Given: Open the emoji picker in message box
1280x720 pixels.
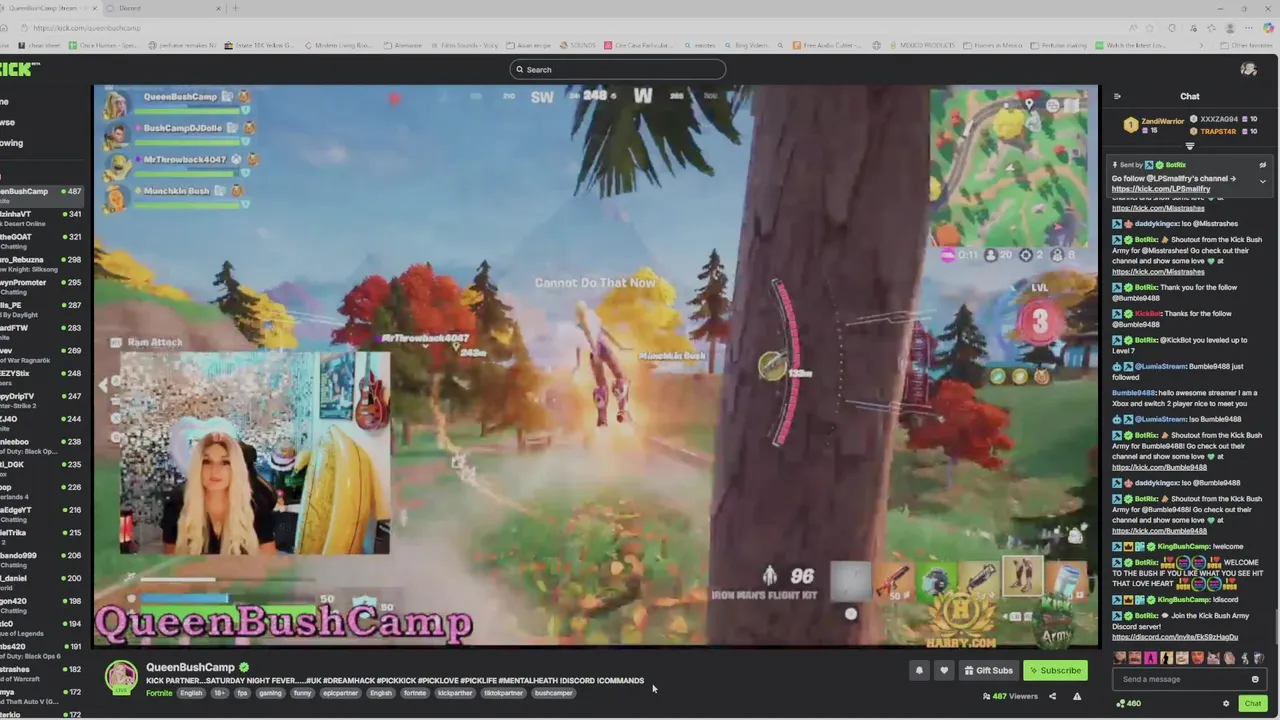Looking at the screenshot, I should coord(1255,679).
